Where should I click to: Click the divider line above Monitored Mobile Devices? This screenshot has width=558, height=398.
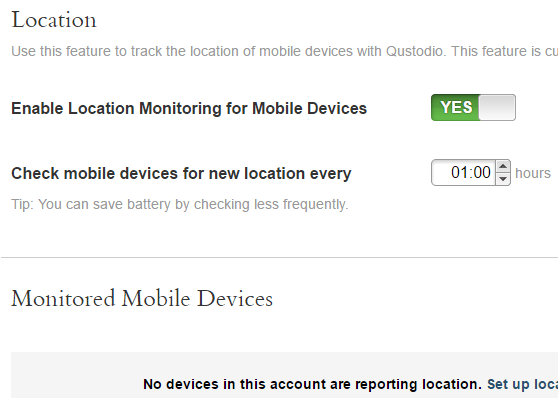pyautogui.click(x=279, y=257)
